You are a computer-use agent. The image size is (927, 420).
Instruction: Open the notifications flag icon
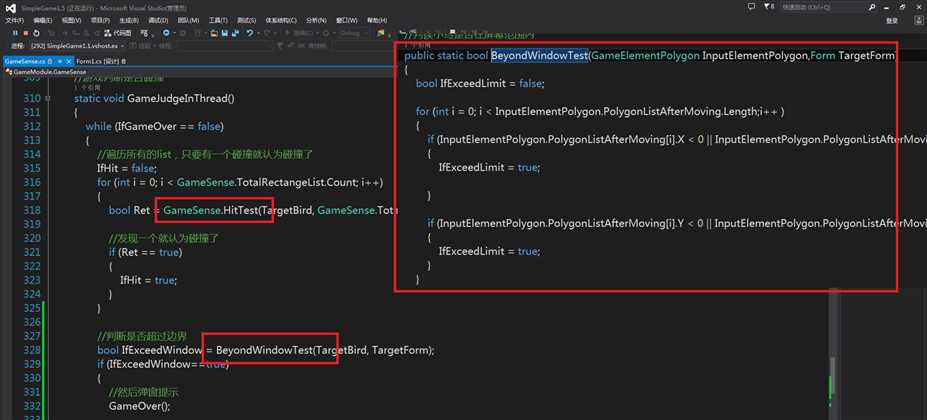pyautogui.click(x=767, y=7)
